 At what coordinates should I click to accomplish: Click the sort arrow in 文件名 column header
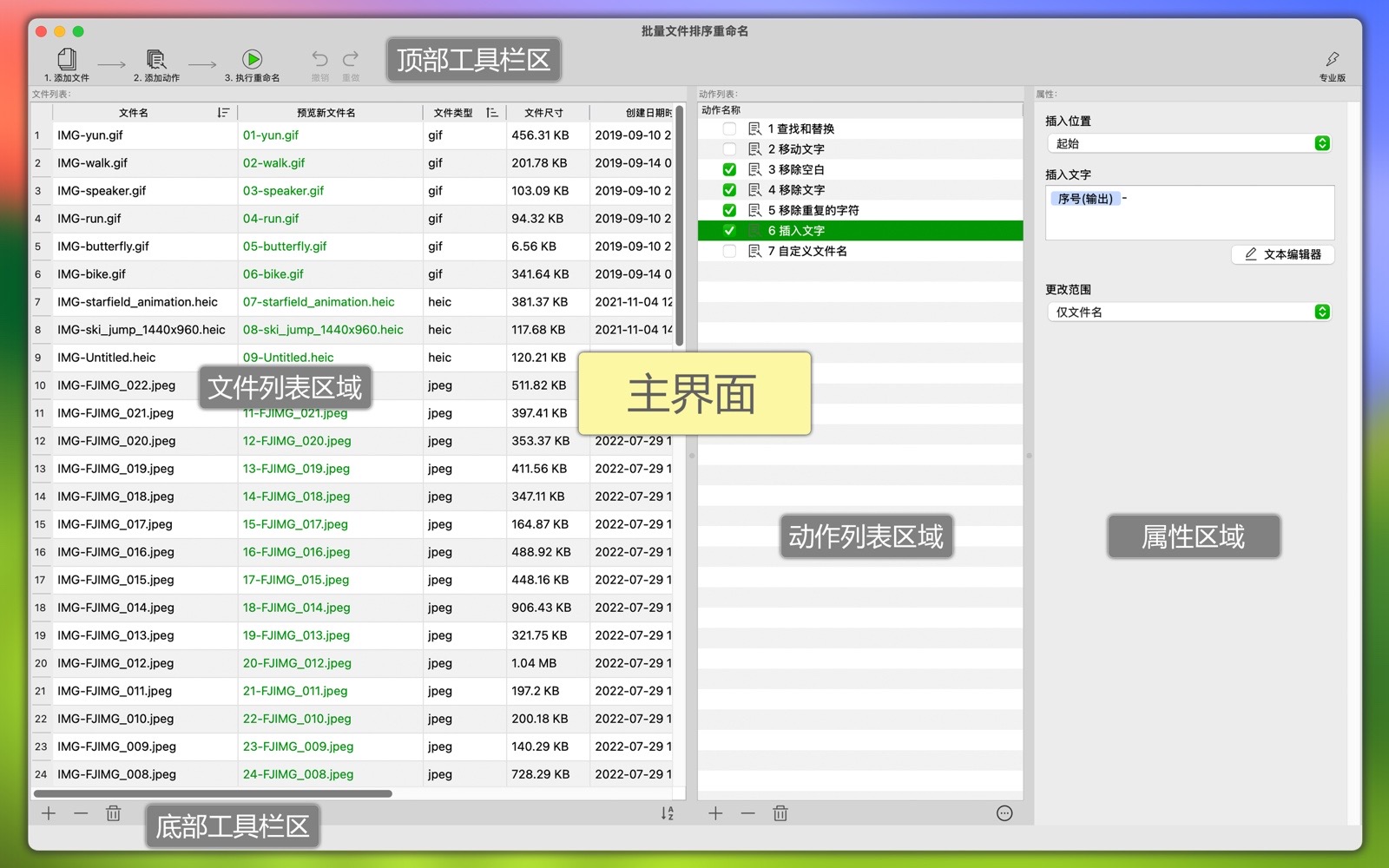tap(223, 113)
